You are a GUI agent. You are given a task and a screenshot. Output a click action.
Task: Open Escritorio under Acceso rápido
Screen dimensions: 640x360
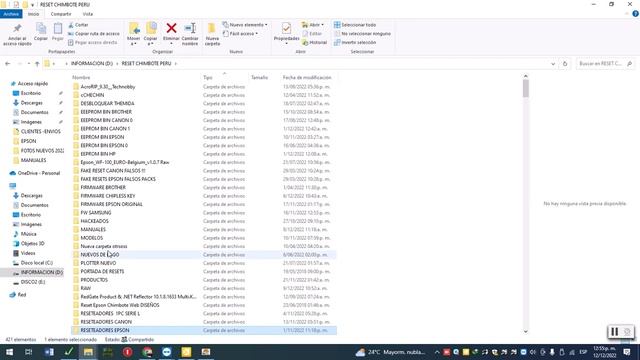(x=31, y=93)
